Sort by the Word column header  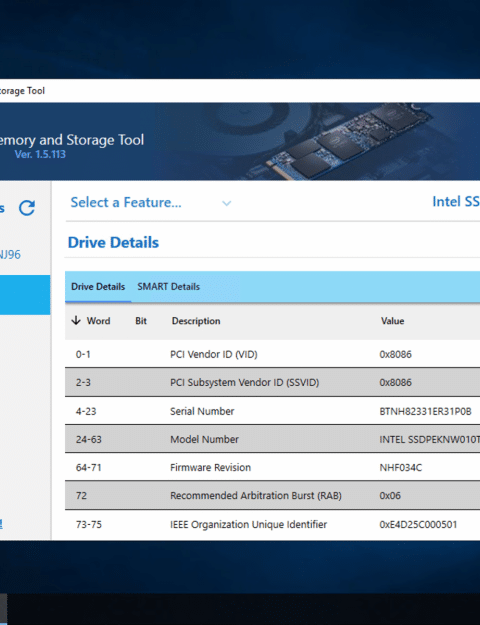click(x=98, y=321)
